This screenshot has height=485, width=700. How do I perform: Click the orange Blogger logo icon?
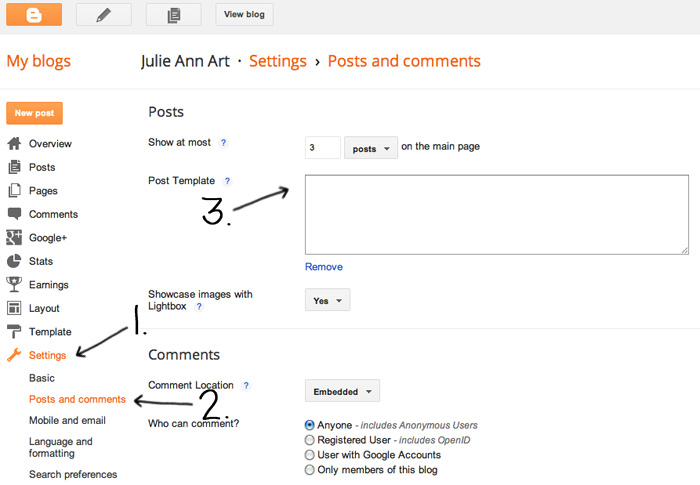pos(34,15)
